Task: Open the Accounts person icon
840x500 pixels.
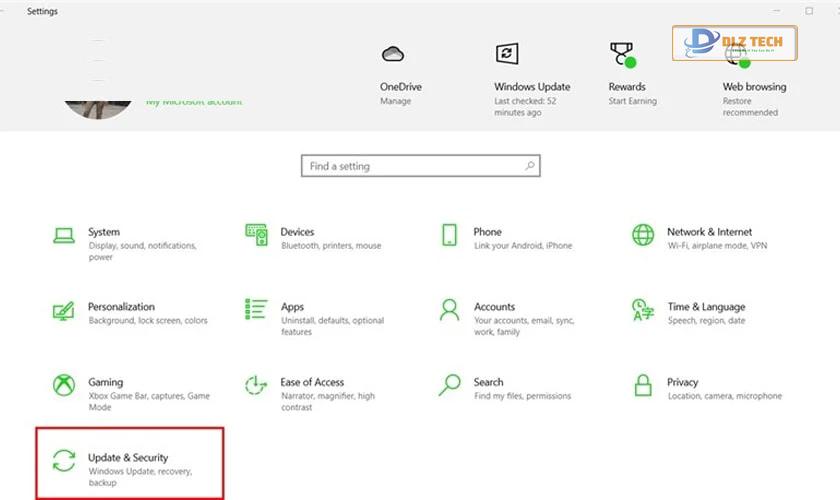Action: tap(449, 310)
